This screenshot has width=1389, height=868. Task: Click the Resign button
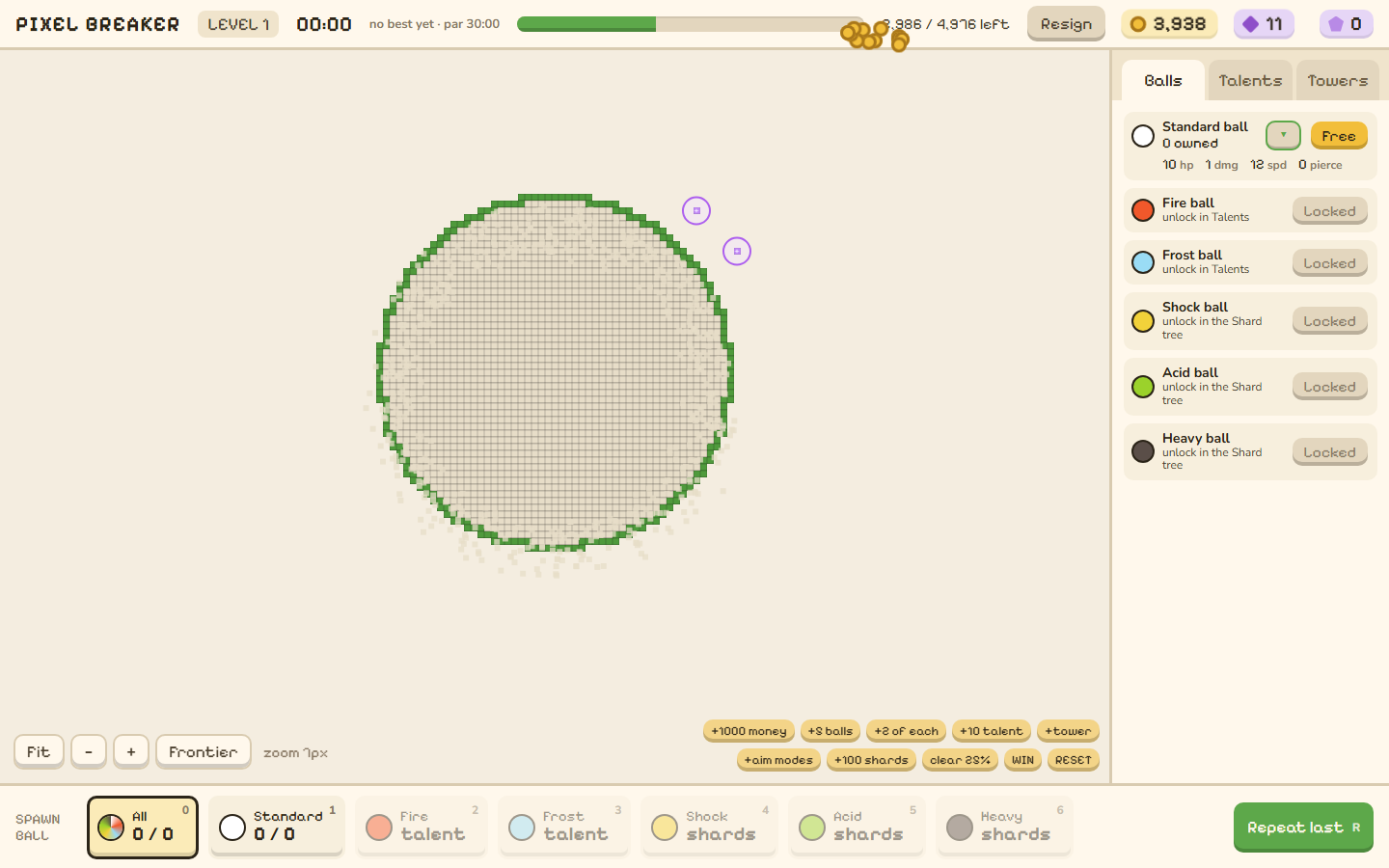click(1066, 24)
